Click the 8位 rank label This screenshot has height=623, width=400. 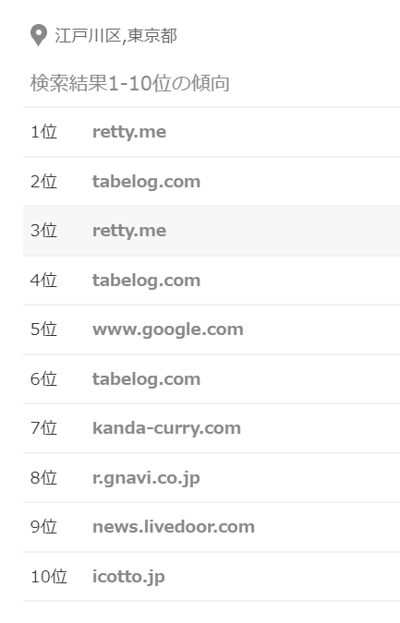(44, 478)
